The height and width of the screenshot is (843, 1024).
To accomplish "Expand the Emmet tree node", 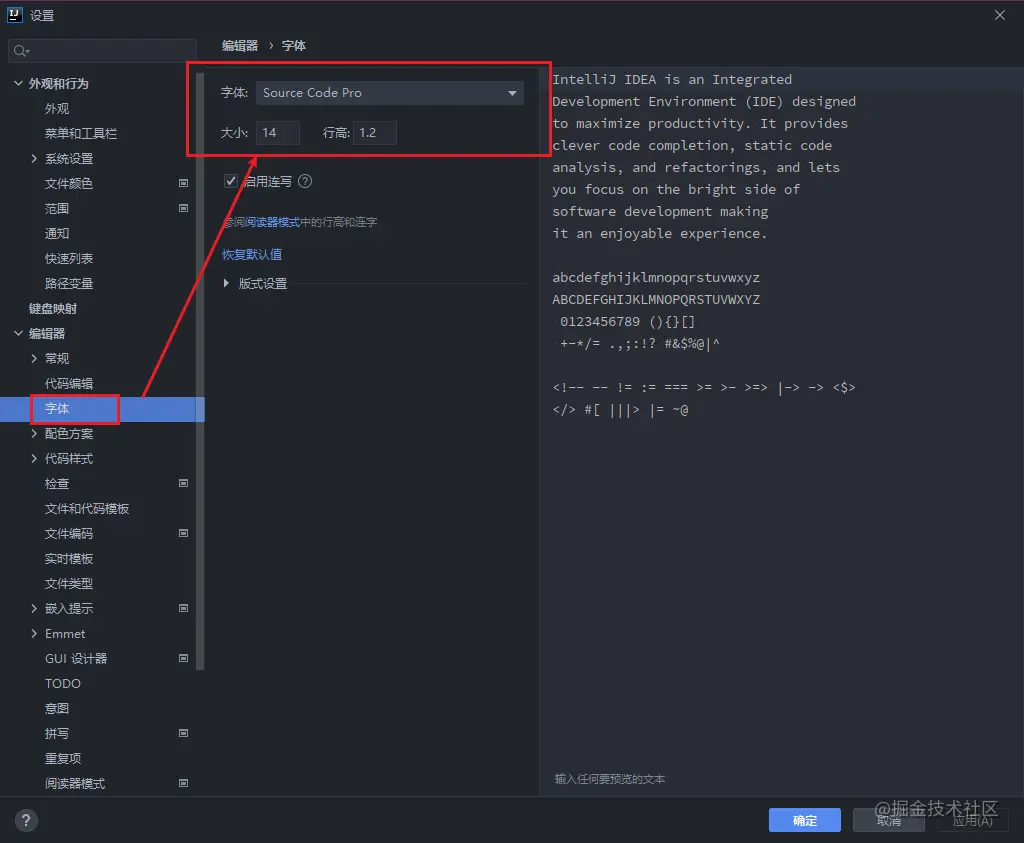I will (x=34, y=633).
